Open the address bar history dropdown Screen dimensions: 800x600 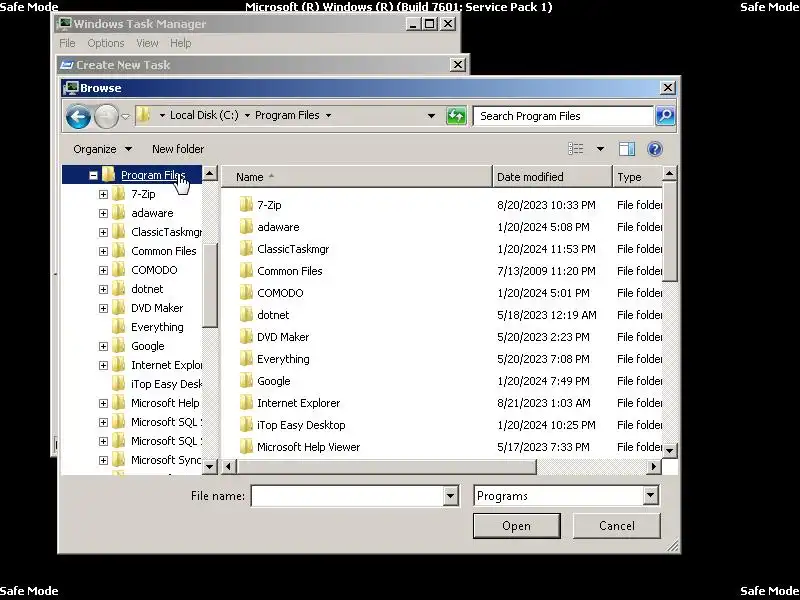click(x=431, y=116)
